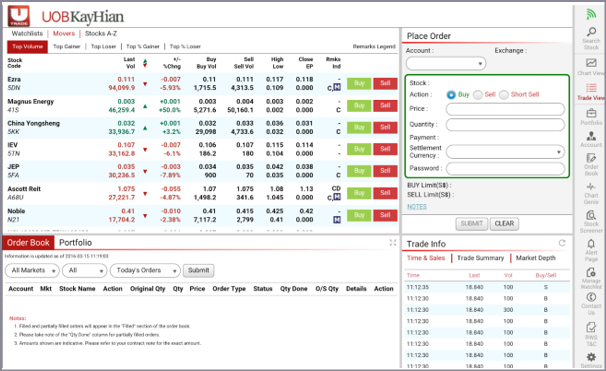
Task: Open Contact Us sidebar icon
Action: point(591,303)
